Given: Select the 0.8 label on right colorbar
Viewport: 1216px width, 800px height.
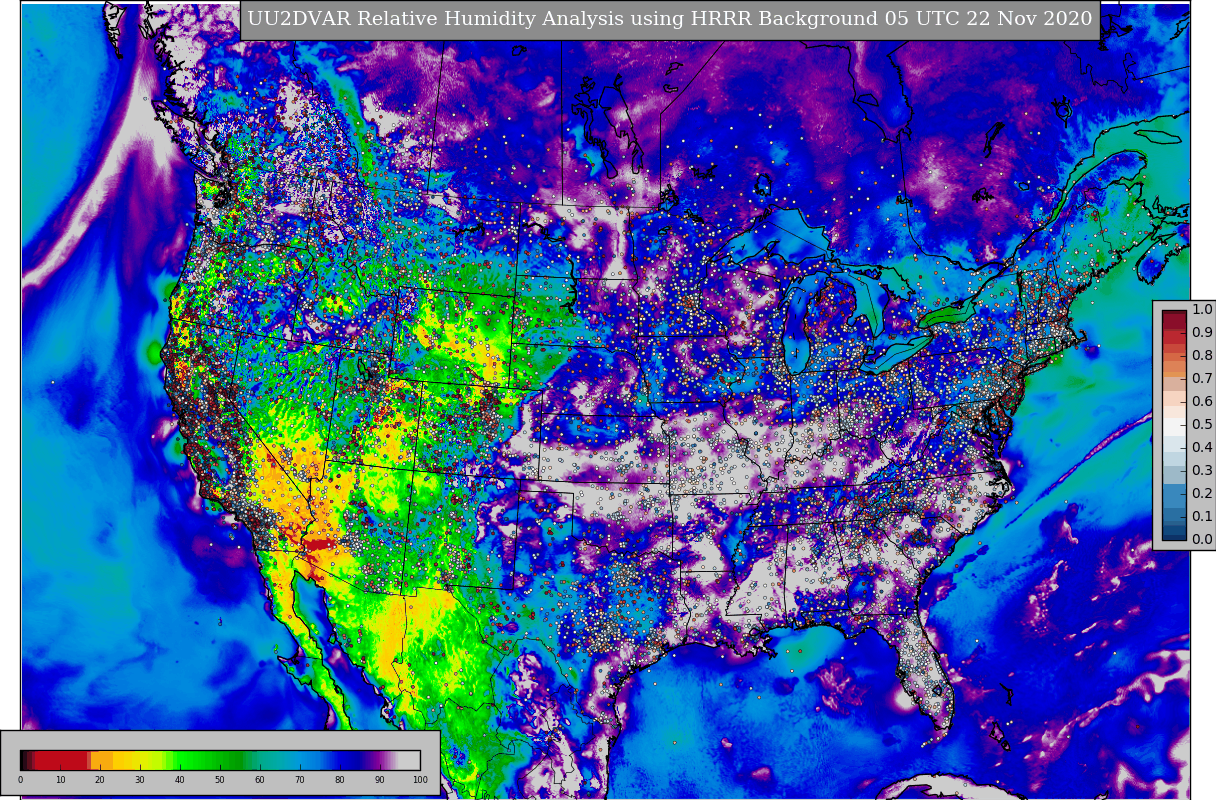Looking at the screenshot, I should pos(1202,356).
